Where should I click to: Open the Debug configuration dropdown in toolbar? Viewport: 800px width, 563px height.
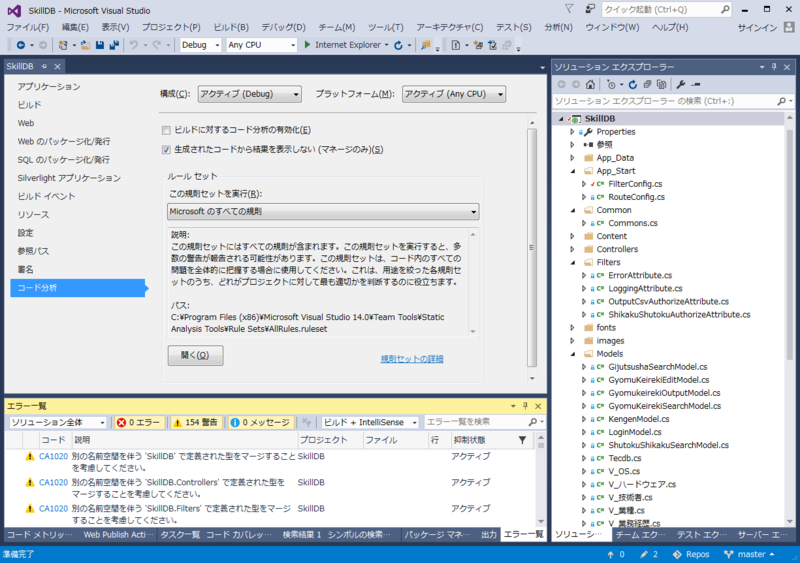point(200,45)
